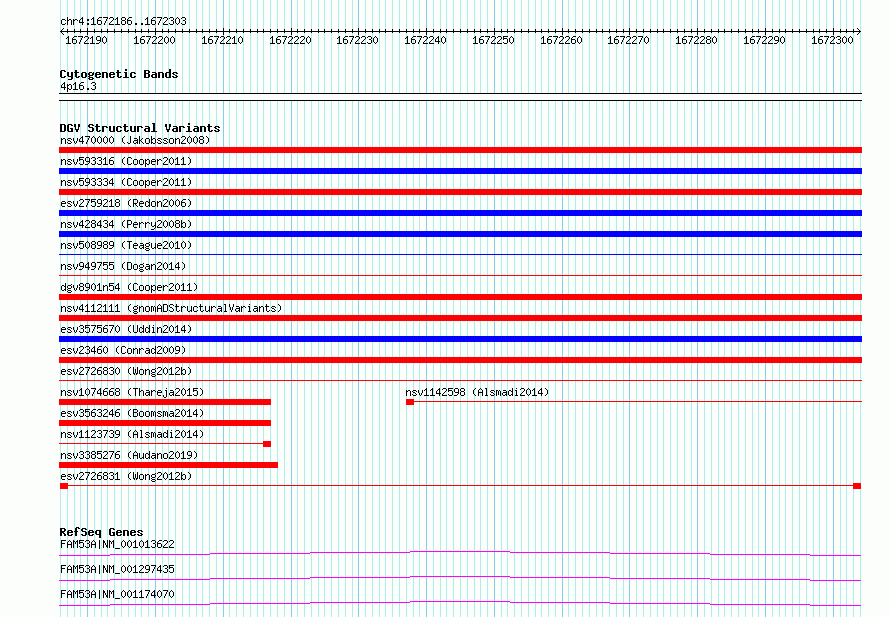Click the esv2726830 (Wong2012b) variant label
Screen dimensions: 890x617
click(126, 371)
